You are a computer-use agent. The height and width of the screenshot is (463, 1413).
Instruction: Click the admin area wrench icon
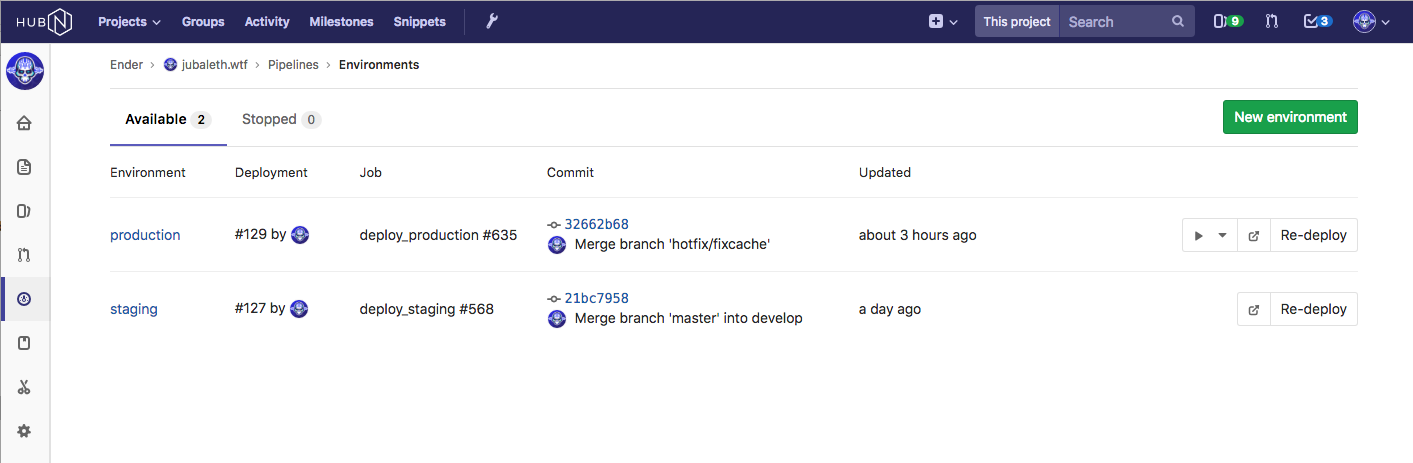click(x=492, y=21)
